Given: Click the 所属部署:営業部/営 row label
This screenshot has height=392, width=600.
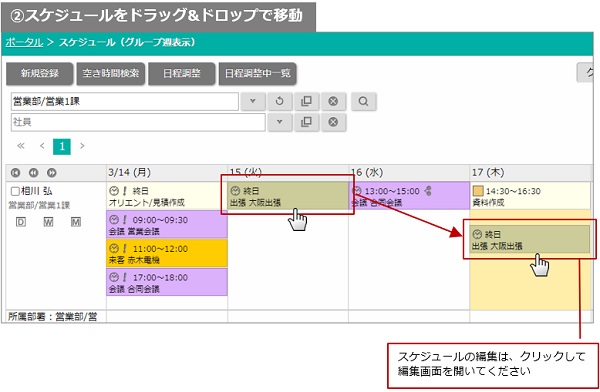Looking at the screenshot, I should pos(52,317).
